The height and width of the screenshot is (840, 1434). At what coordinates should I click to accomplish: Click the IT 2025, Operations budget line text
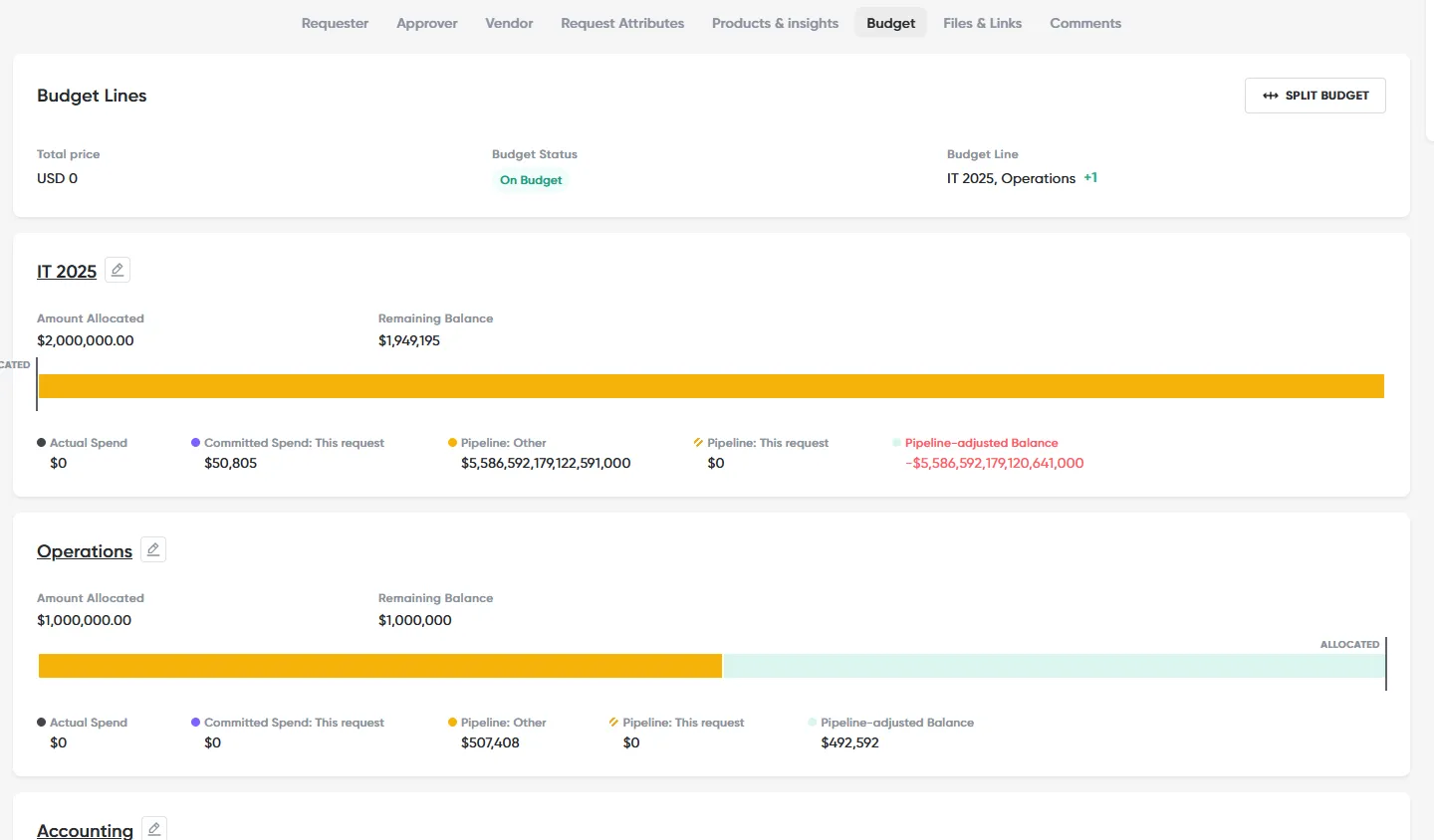pyautogui.click(x=1011, y=178)
